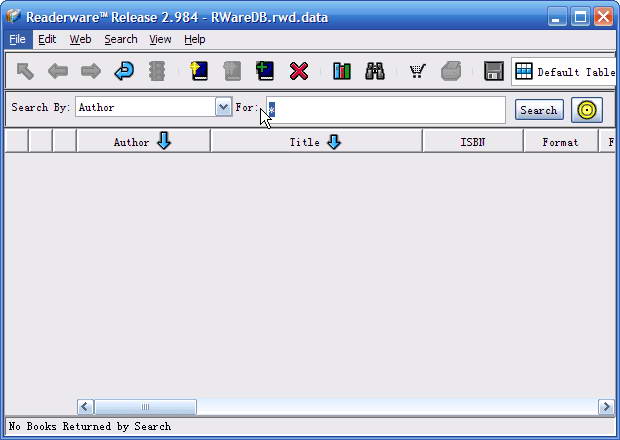
Task: Open the File menu
Action: pos(17,40)
